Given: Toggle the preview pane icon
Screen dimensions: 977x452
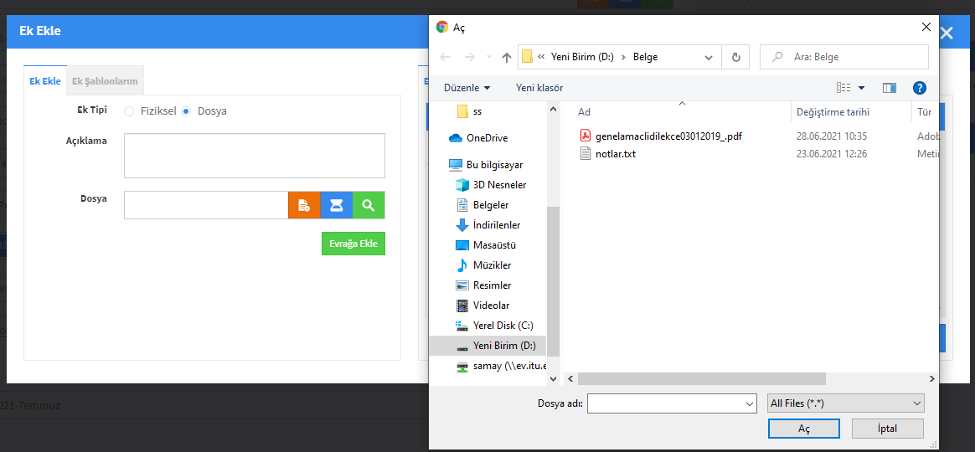Looking at the screenshot, I should click(x=889, y=88).
